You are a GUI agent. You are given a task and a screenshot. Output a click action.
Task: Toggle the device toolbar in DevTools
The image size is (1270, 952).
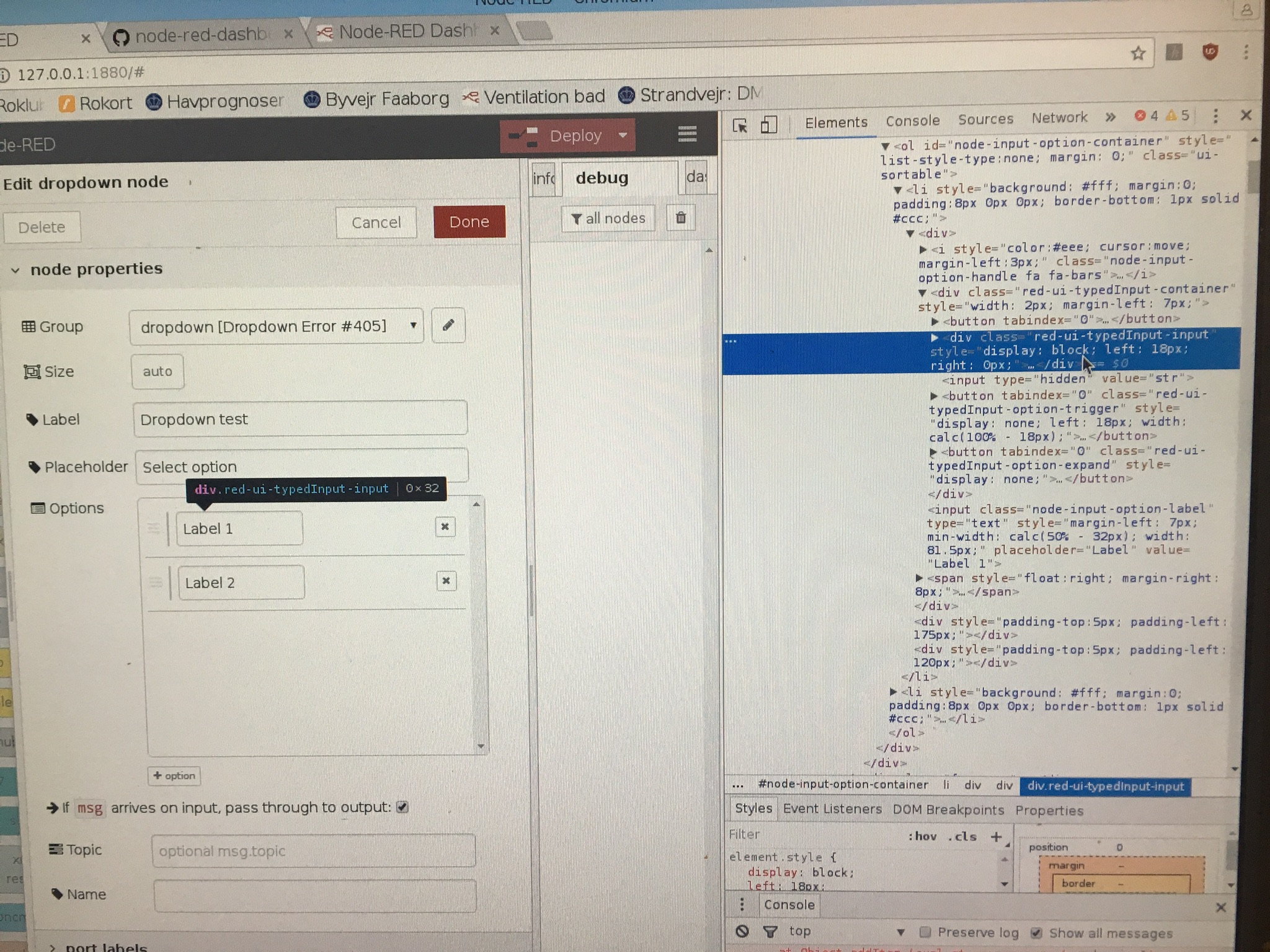[x=768, y=125]
